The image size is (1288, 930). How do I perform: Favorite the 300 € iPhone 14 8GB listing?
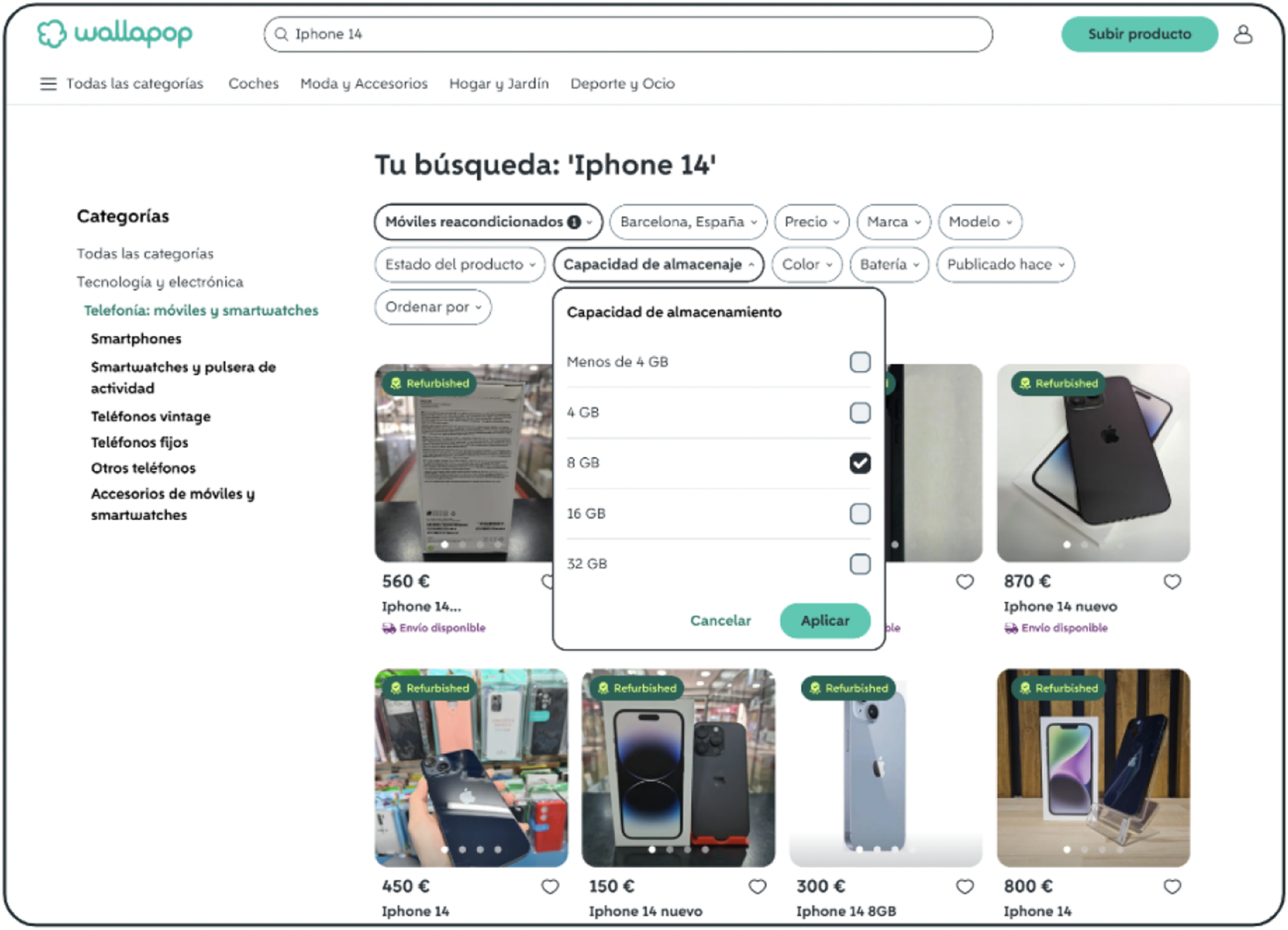[x=964, y=886]
